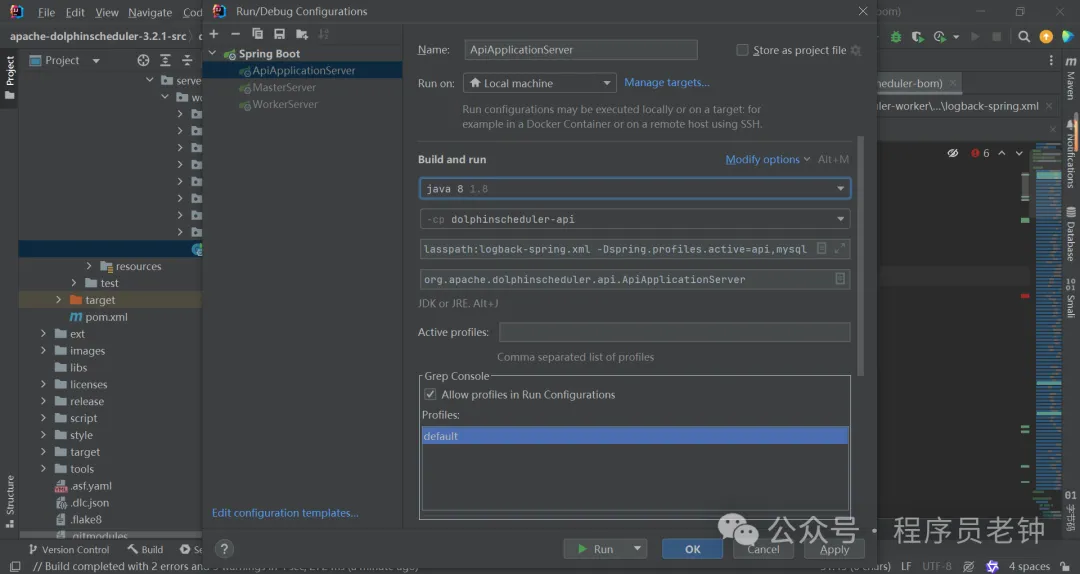Click the Copy Configuration icon
1080x574 pixels.
[x=257, y=34]
